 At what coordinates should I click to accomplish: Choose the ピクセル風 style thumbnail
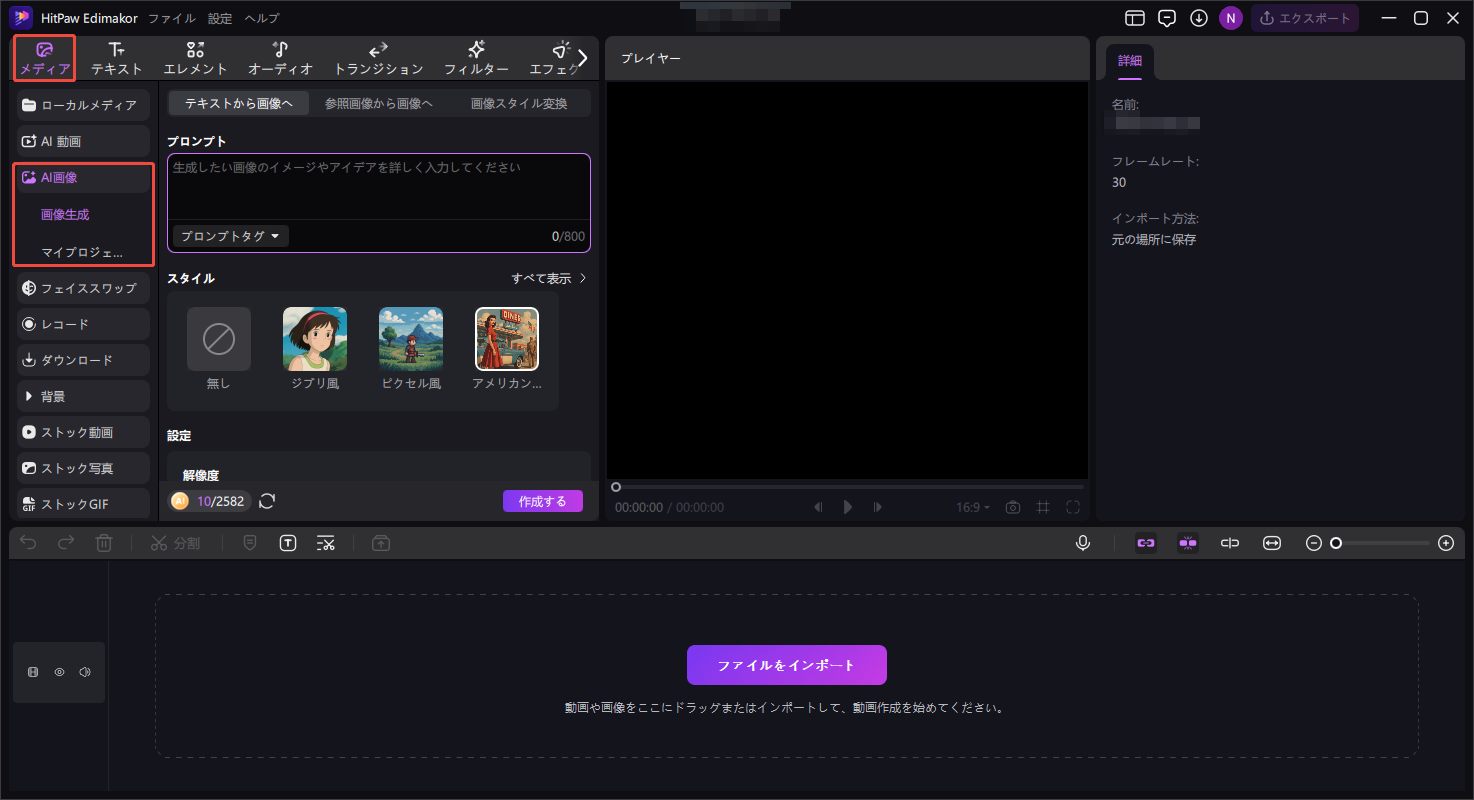411,339
